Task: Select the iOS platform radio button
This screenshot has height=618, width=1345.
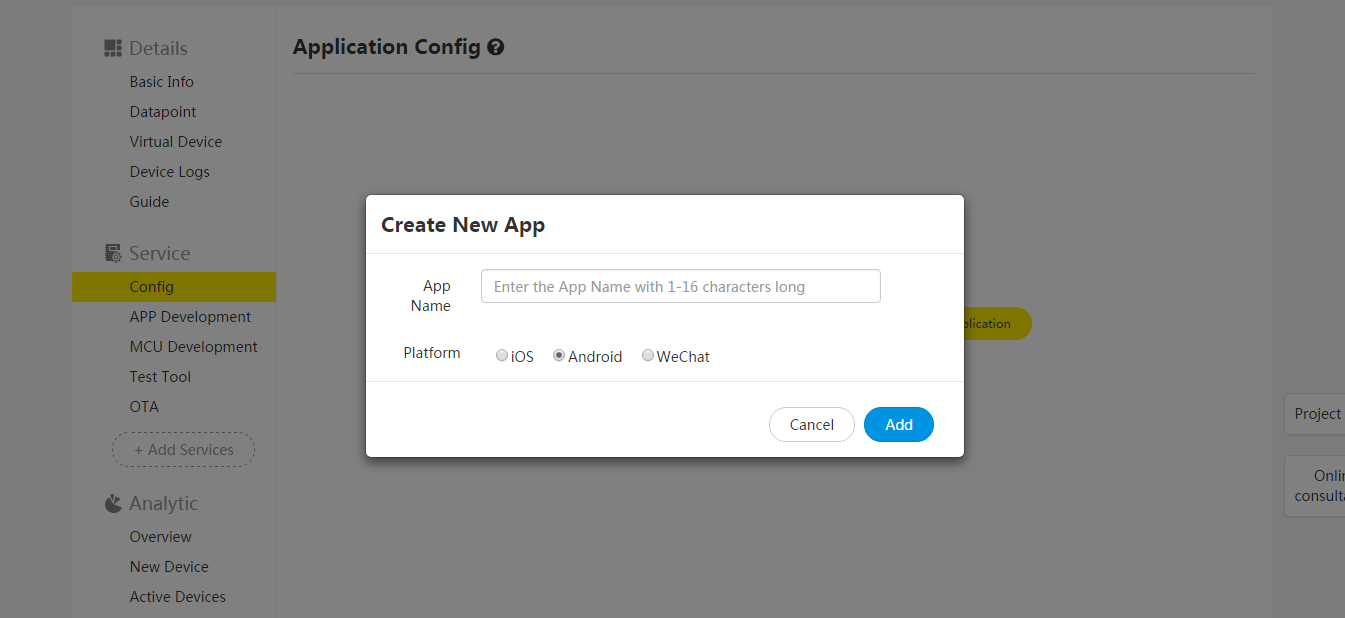Action: coord(501,355)
